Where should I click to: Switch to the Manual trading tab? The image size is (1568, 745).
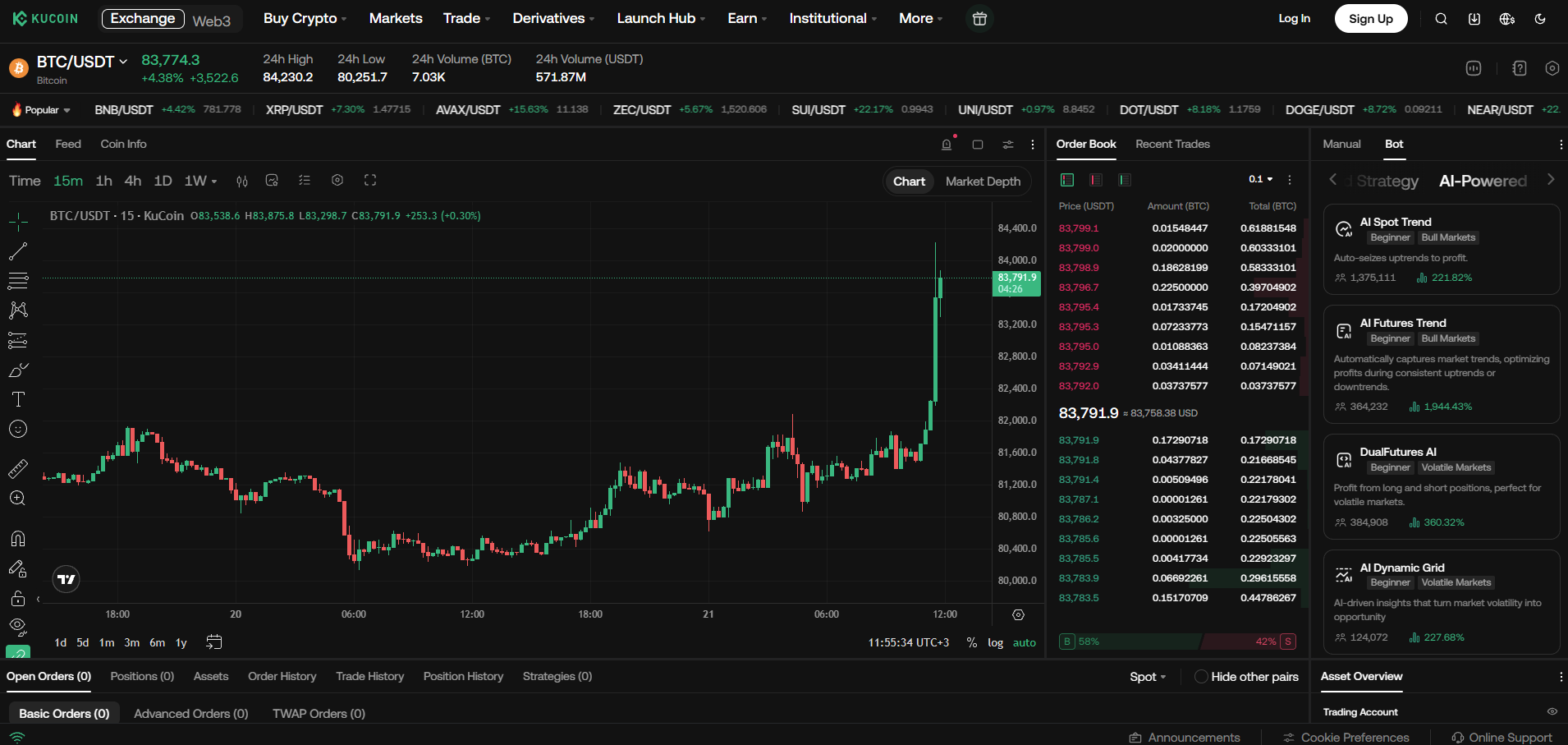tap(1341, 144)
